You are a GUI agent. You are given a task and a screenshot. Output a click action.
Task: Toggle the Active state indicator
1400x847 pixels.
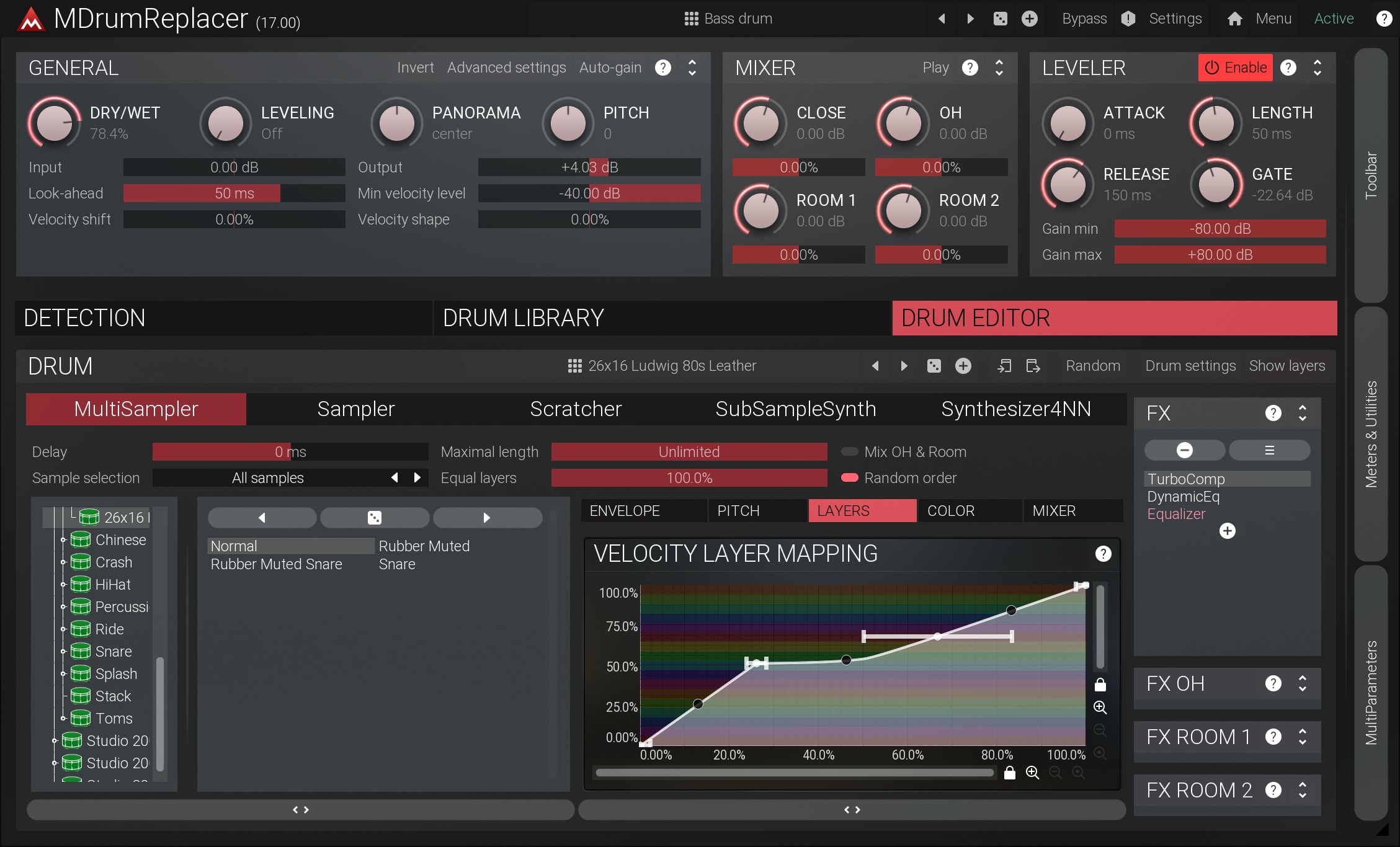point(1334,19)
